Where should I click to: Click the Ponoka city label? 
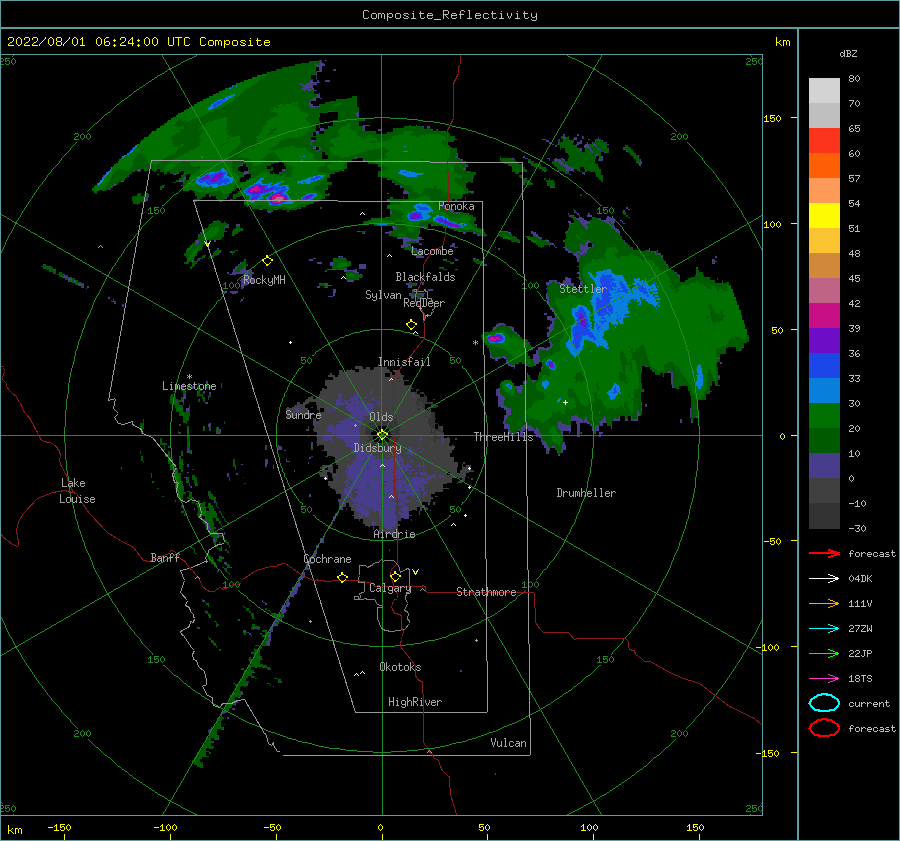click(456, 206)
